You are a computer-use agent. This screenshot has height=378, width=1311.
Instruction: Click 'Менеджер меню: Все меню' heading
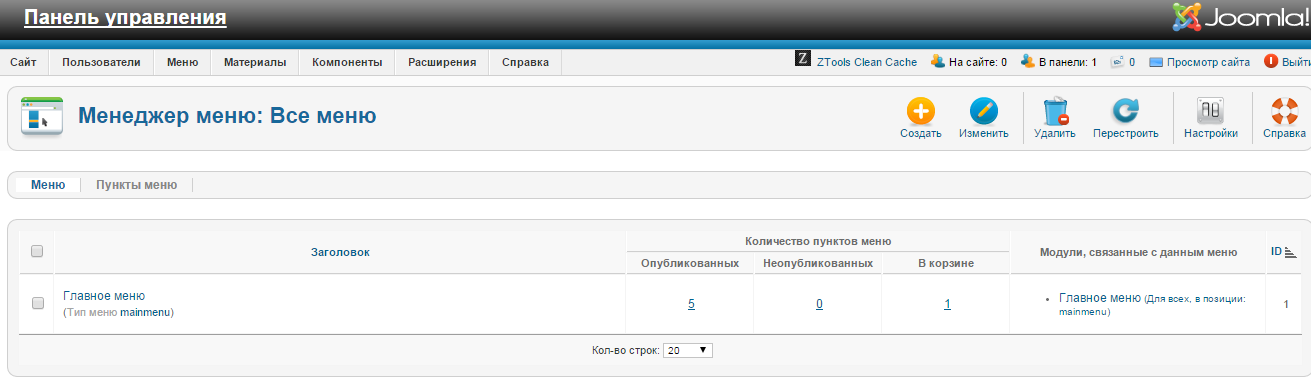(x=227, y=116)
